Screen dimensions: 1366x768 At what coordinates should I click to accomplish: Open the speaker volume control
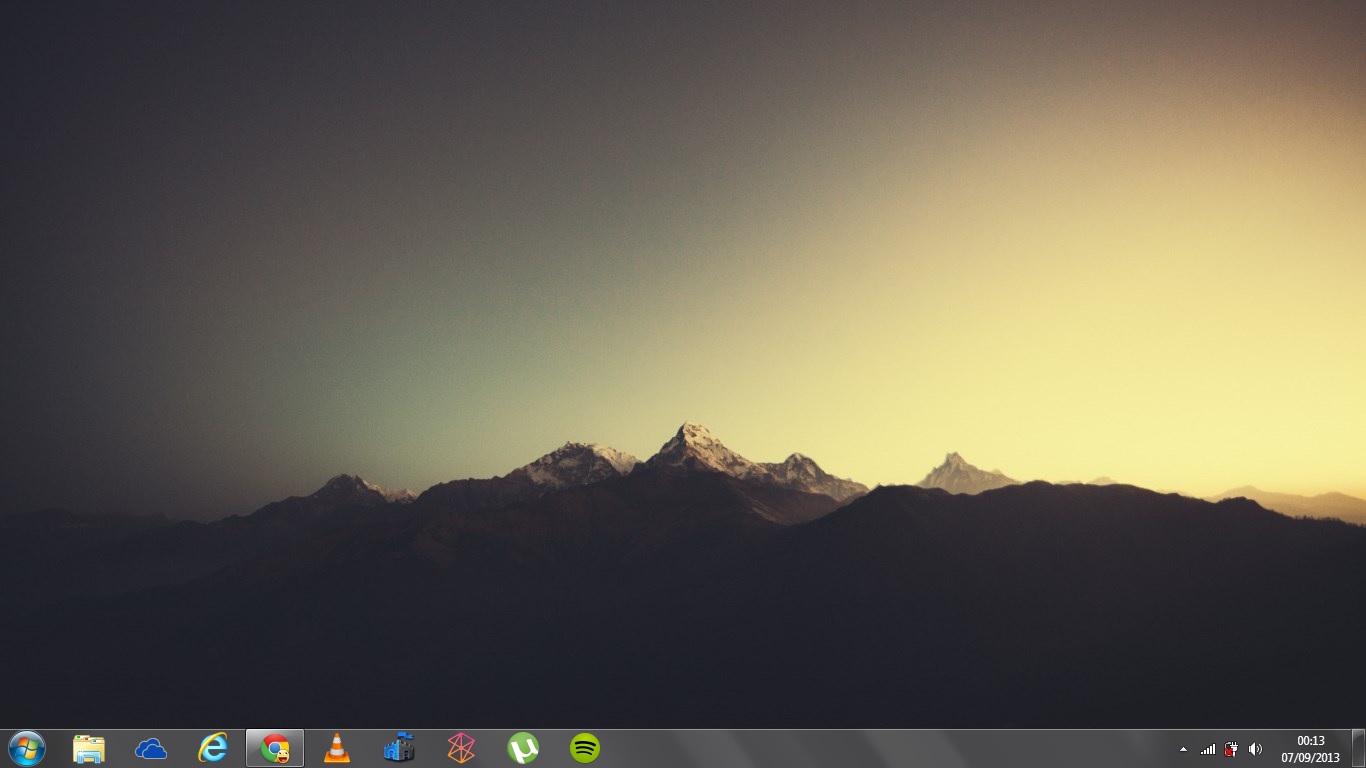click(1255, 749)
